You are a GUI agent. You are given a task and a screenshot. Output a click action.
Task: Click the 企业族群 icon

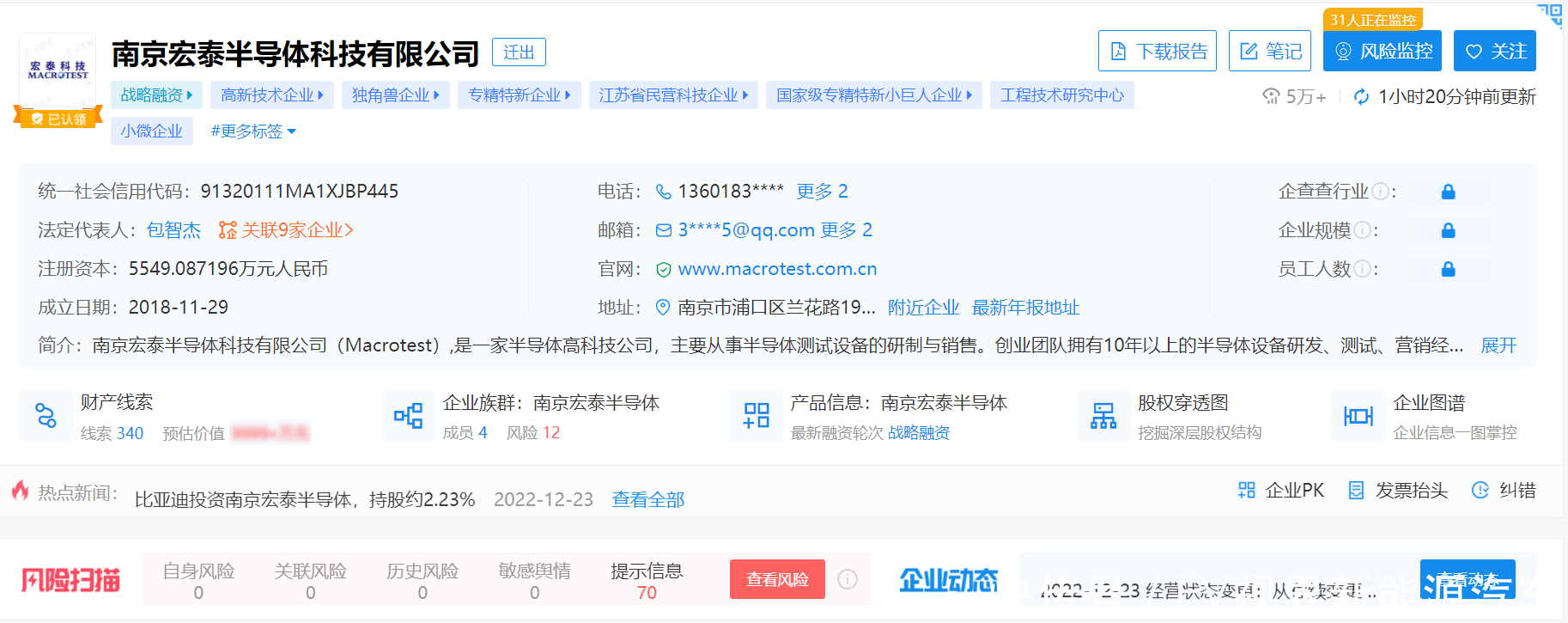point(408,416)
